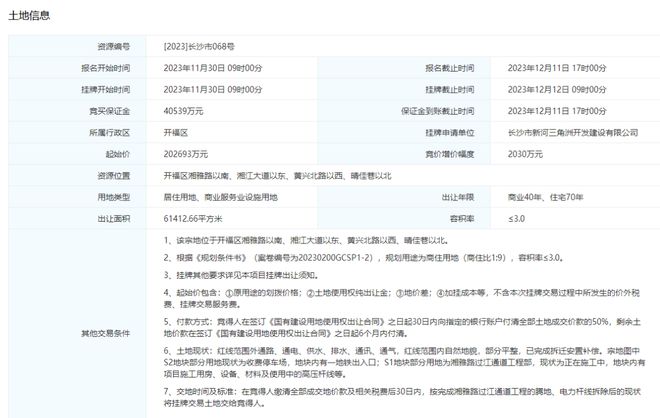Click the 挂牌截止时间 label
The width and height of the screenshot is (660, 418).
click(x=450, y=90)
